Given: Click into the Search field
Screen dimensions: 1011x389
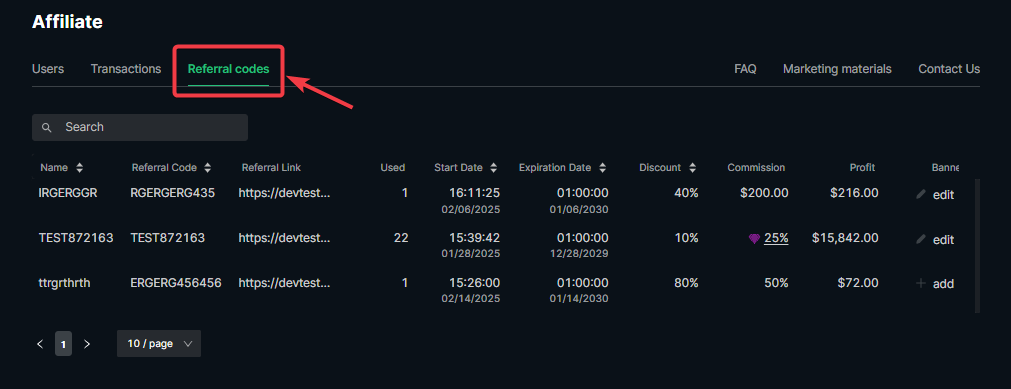Looking at the screenshot, I should click(x=140, y=127).
